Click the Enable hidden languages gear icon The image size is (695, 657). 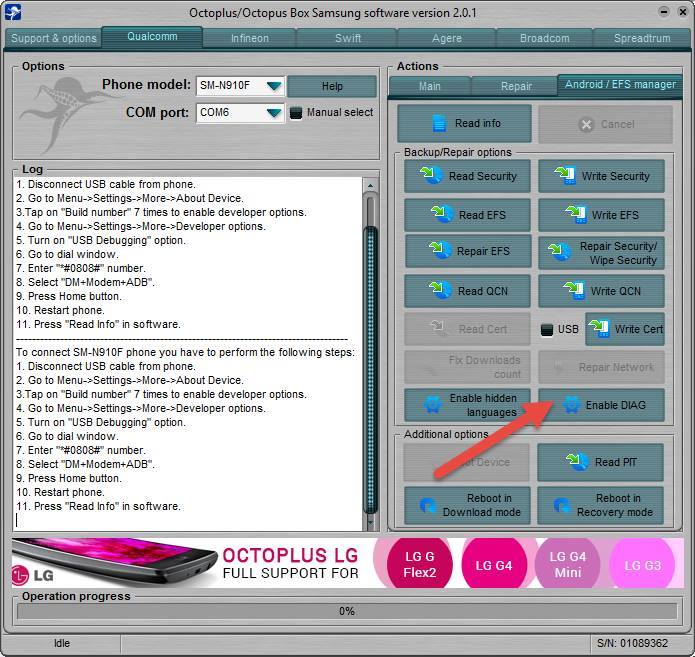click(432, 405)
